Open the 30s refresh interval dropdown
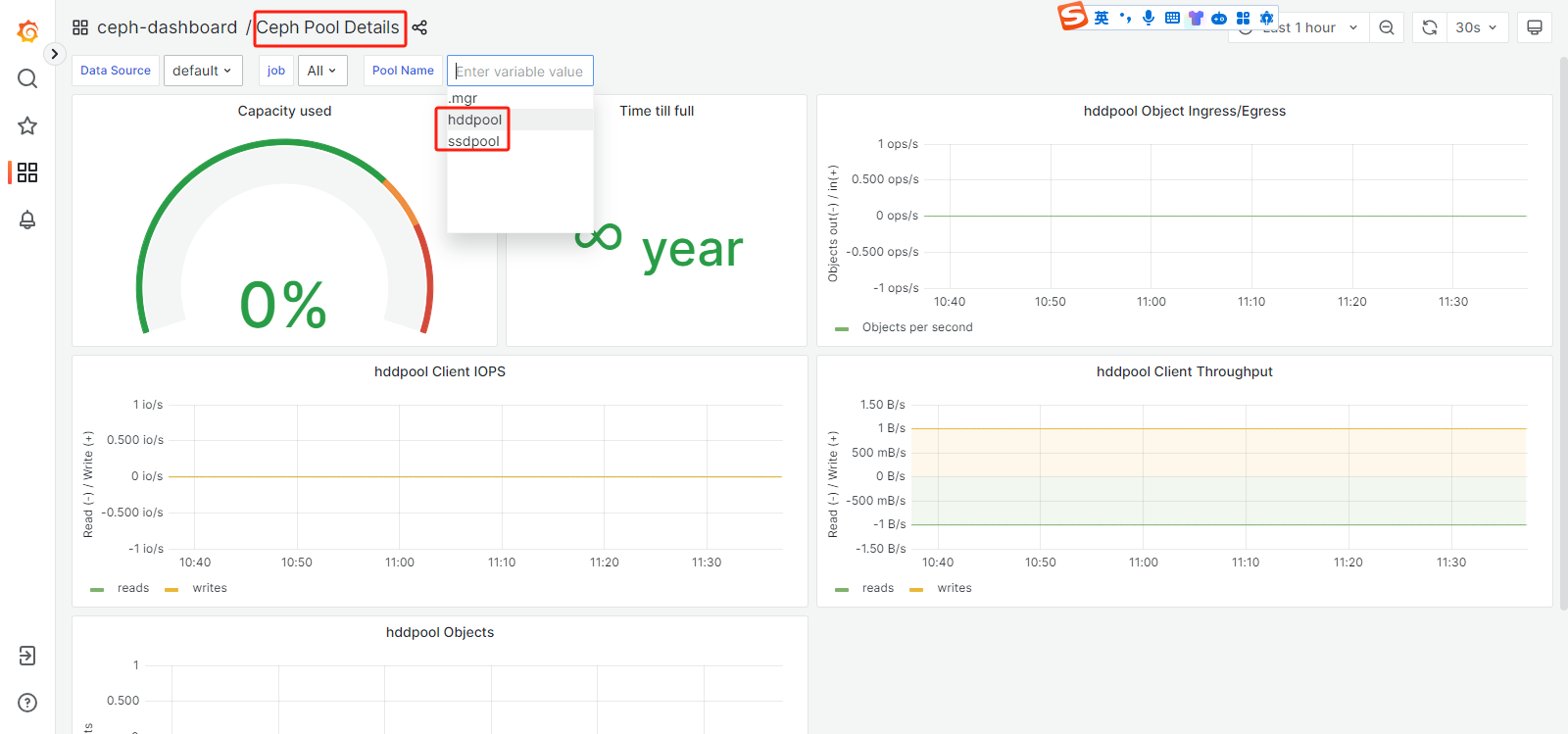The height and width of the screenshot is (734, 1568). 1478,27
